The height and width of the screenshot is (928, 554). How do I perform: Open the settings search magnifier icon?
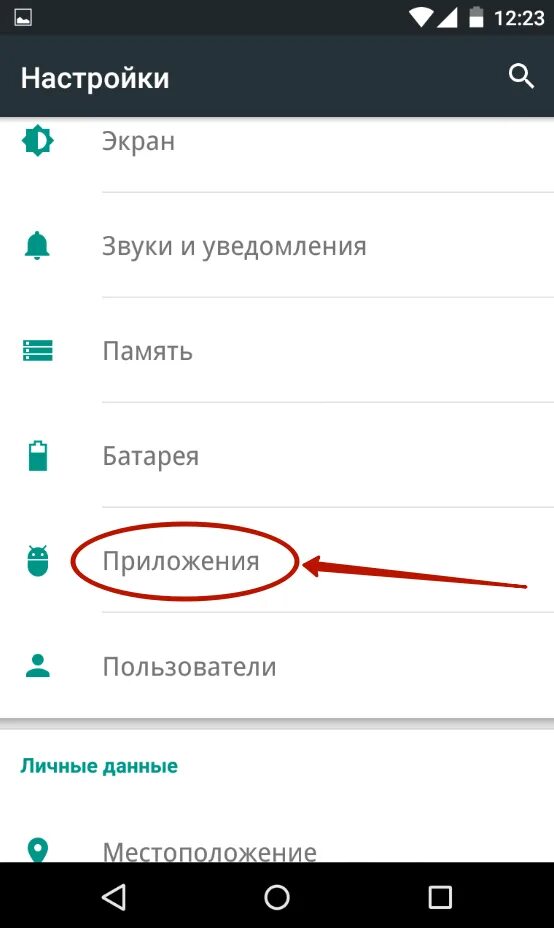pos(521,77)
